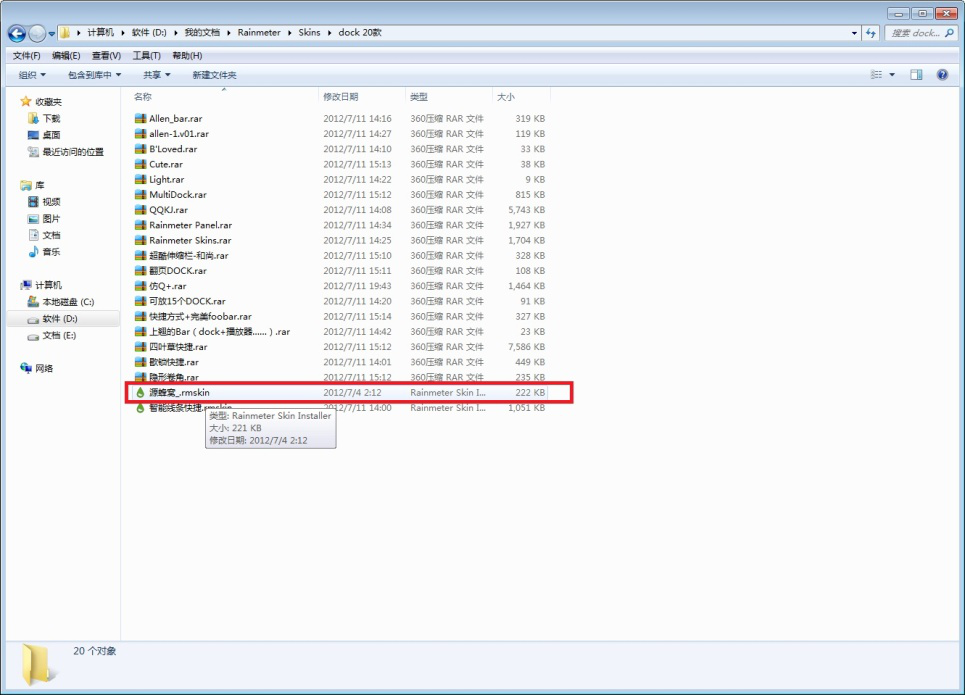Click the Rainmeter droplet icon of 源蜂窝_.rmskin
This screenshot has width=965, height=695.
[x=140, y=393]
